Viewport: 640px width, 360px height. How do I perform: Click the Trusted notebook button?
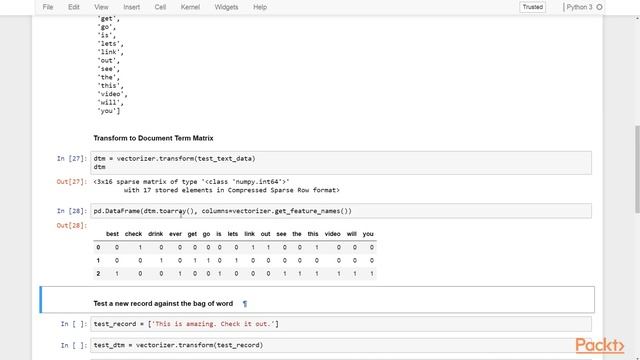coord(533,7)
